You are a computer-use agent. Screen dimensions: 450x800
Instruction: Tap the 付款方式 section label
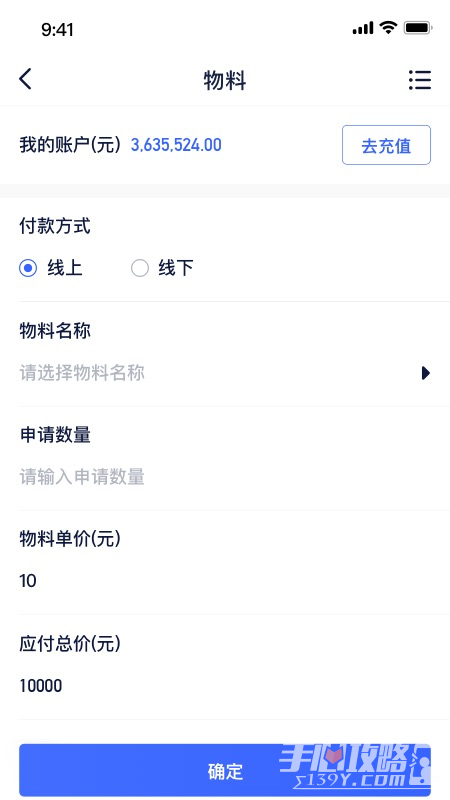[x=55, y=226]
